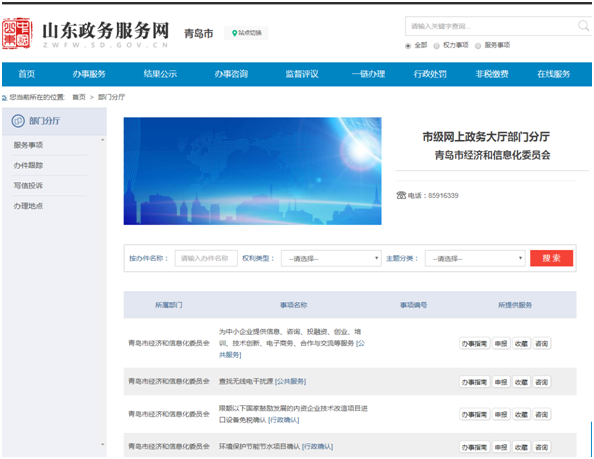Click 收藏 for 进口设备免税确认 row

pos(521,415)
